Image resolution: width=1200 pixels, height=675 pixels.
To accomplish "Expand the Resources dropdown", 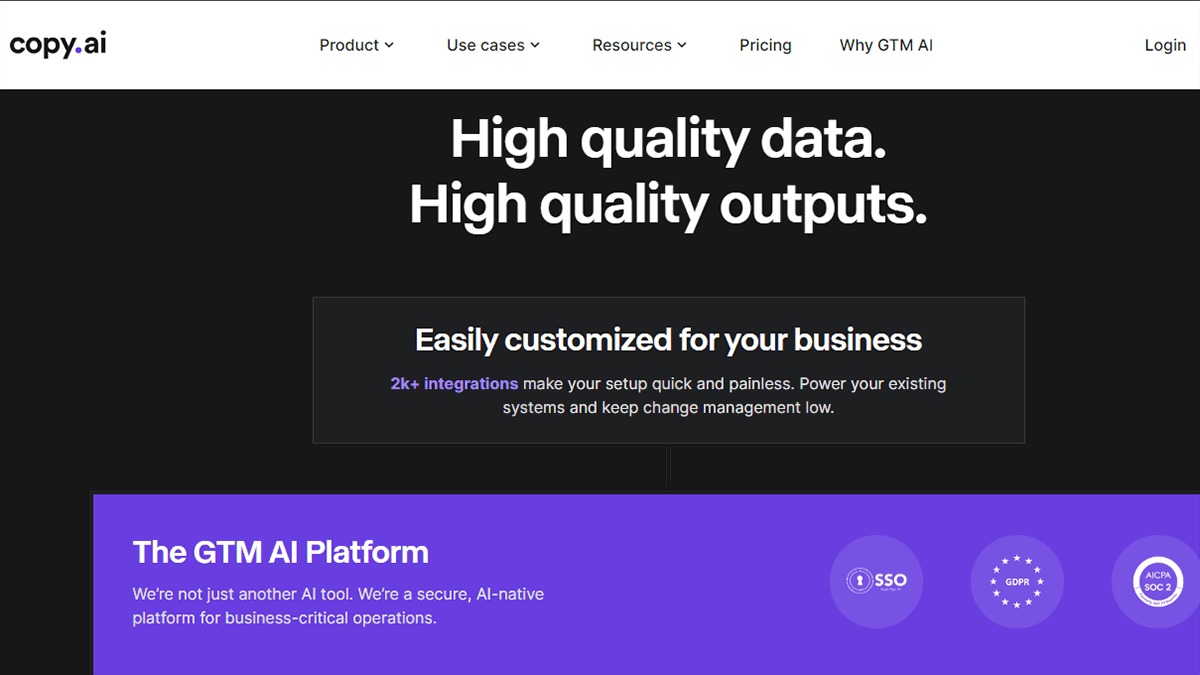I will pos(631,45).
